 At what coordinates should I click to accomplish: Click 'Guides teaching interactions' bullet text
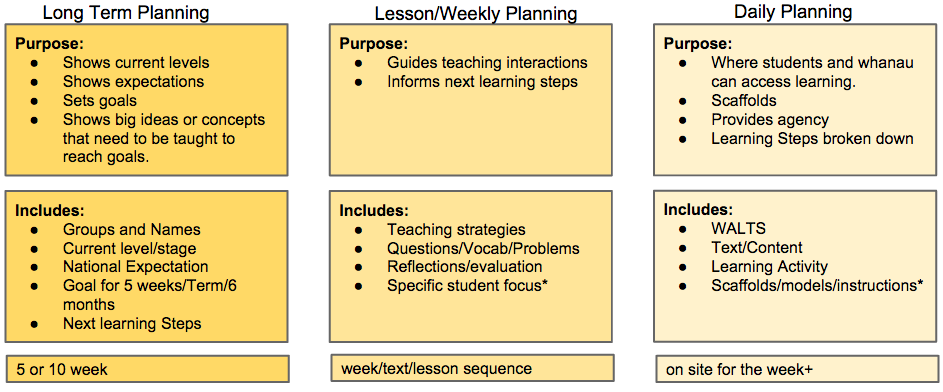487,62
